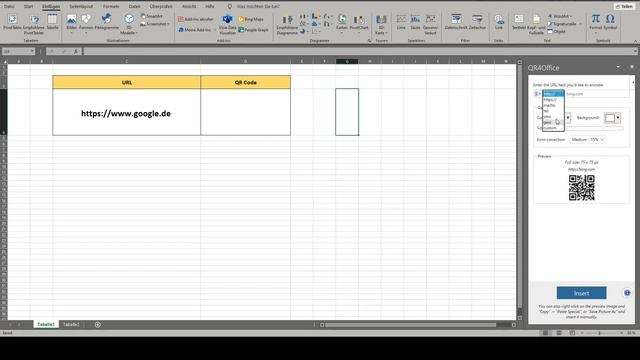The image size is (640, 360).
Task: Click Kopf- und Fußzeile
Action: coord(536,24)
